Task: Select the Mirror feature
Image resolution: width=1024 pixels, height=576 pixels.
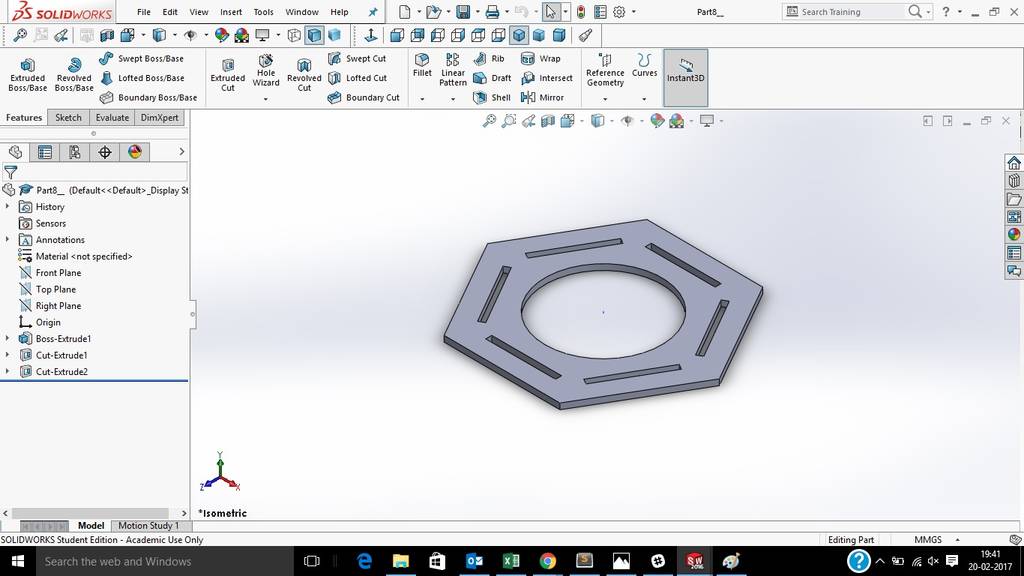Action: 543,97
